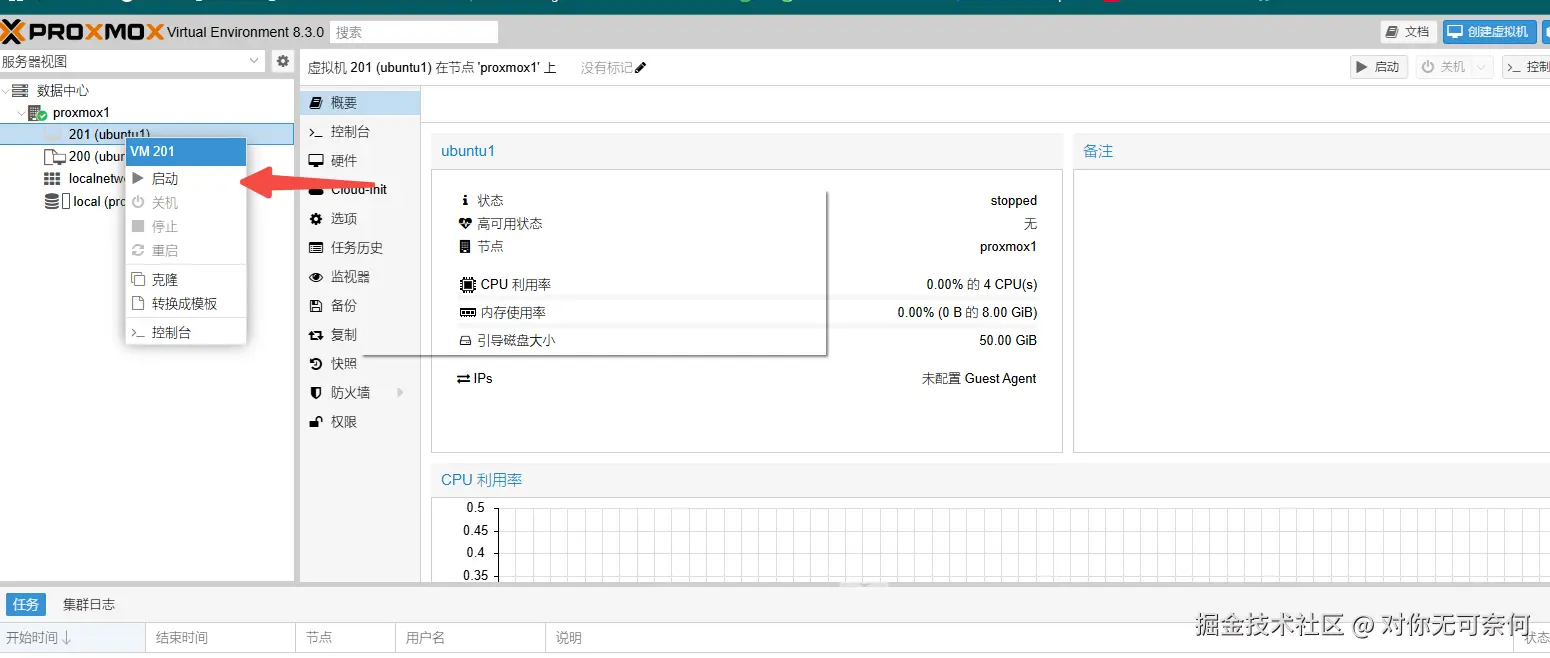Click the clone icon in context menu

tap(138, 279)
